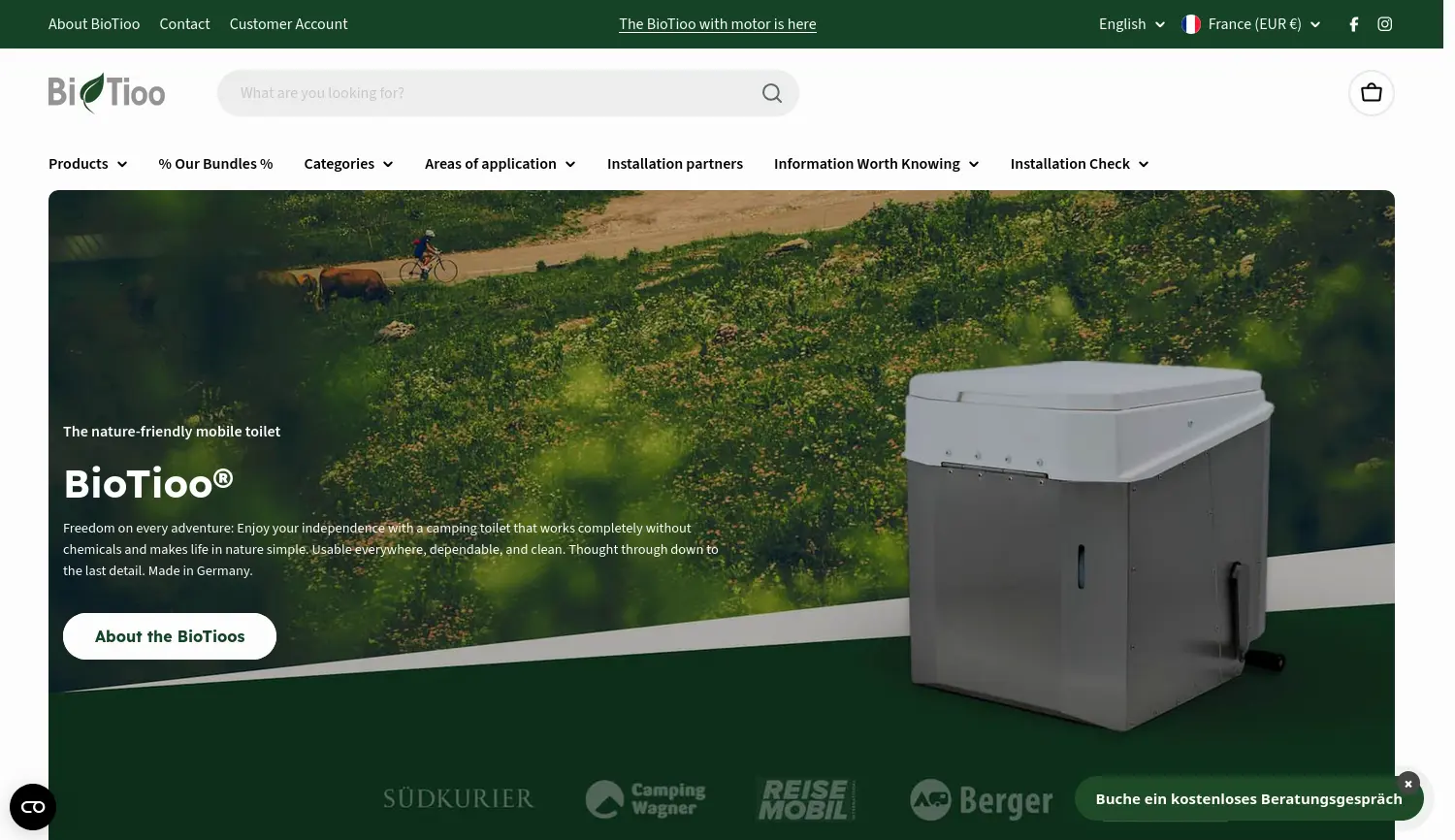Open % Our Bundles % page

coord(216,164)
